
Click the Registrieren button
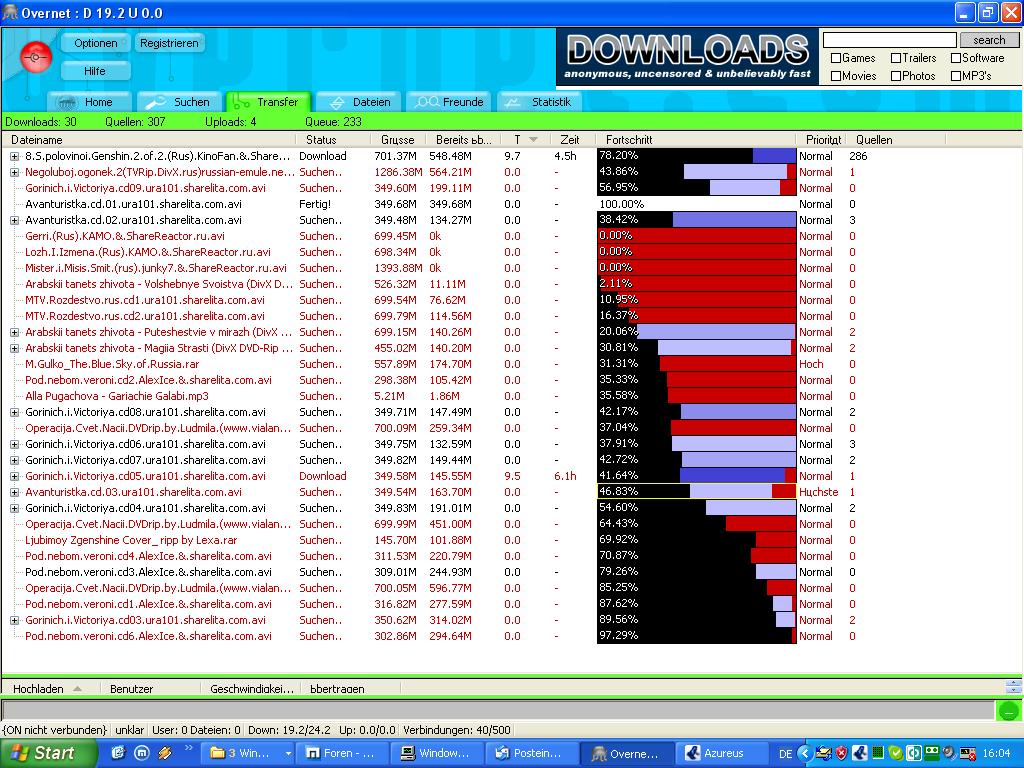[169, 43]
